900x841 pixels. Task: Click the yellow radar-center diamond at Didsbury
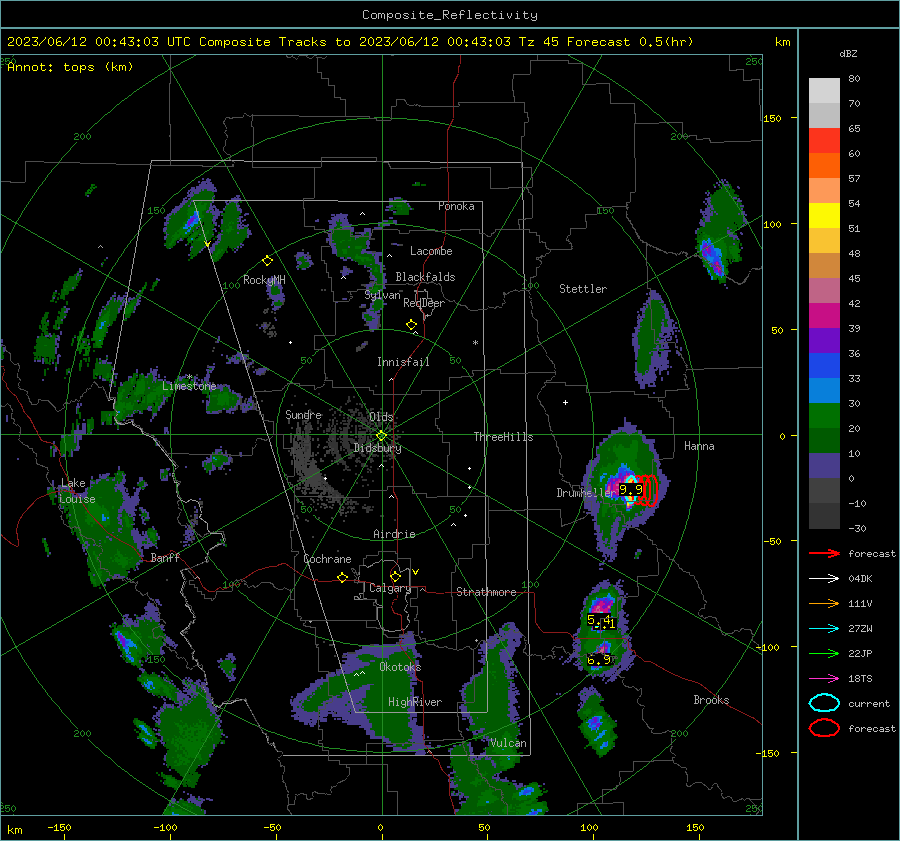(381, 436)
